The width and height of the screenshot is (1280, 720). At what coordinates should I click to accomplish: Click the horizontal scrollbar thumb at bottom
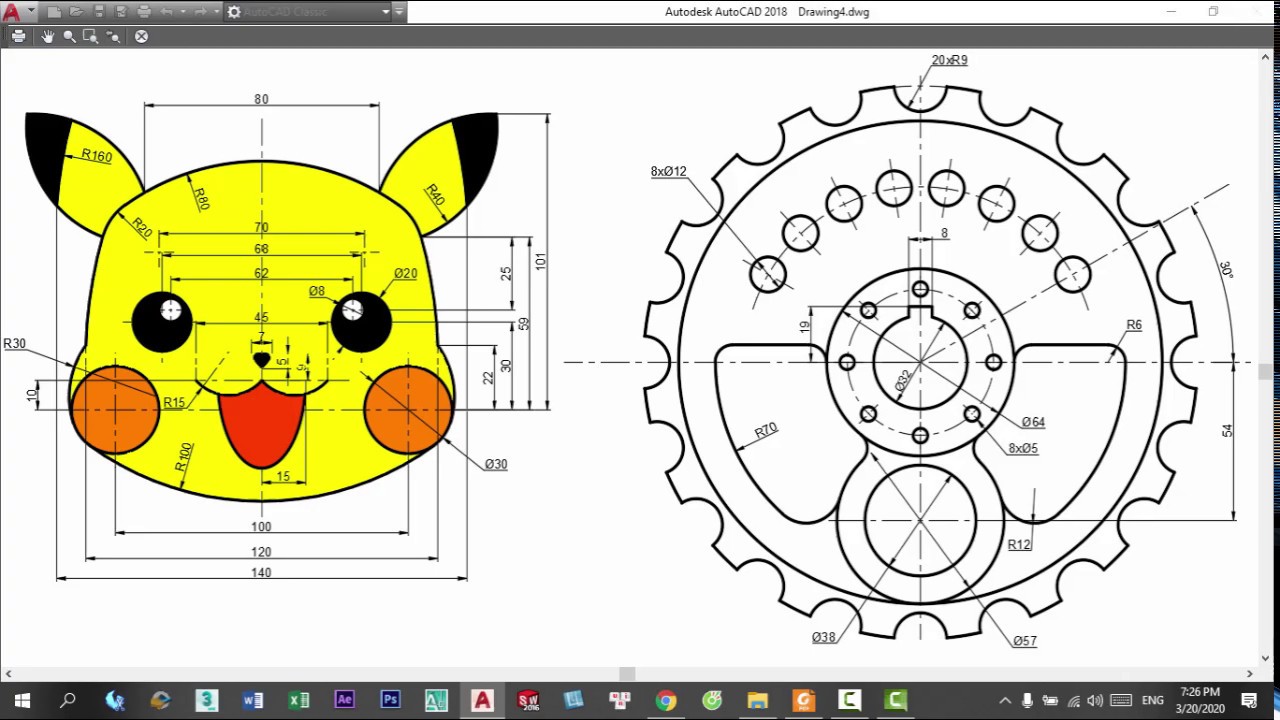pyautogui.click(x=627, y=674)
